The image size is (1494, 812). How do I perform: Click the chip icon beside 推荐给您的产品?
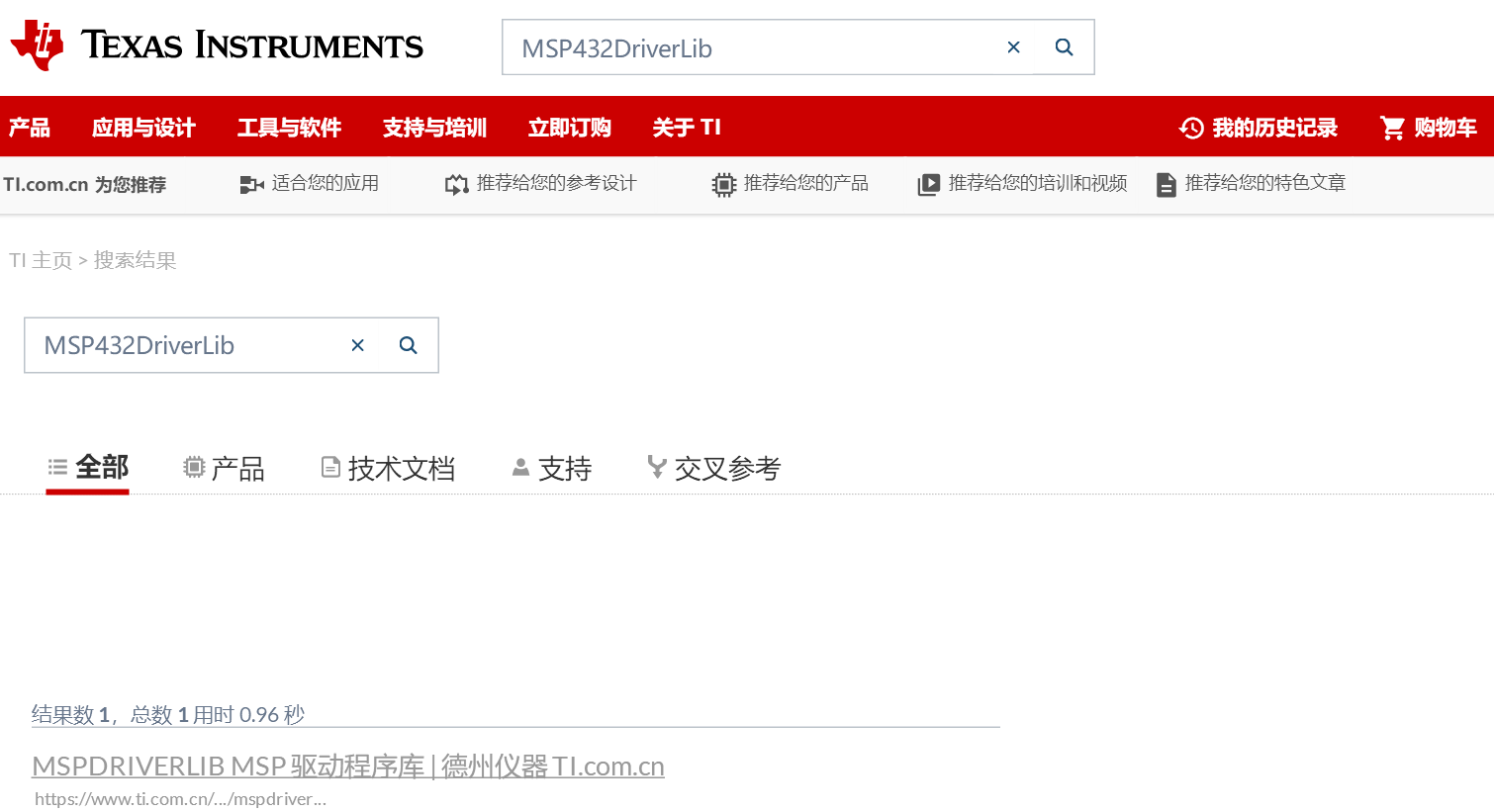click(724, 184)
